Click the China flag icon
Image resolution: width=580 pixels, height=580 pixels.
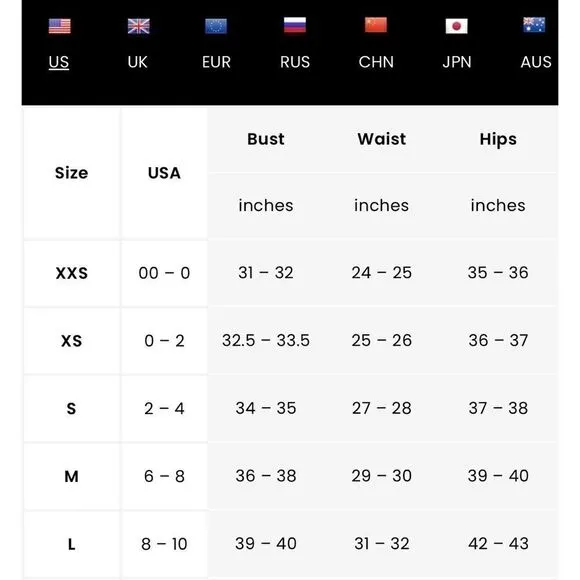[376, 25]
